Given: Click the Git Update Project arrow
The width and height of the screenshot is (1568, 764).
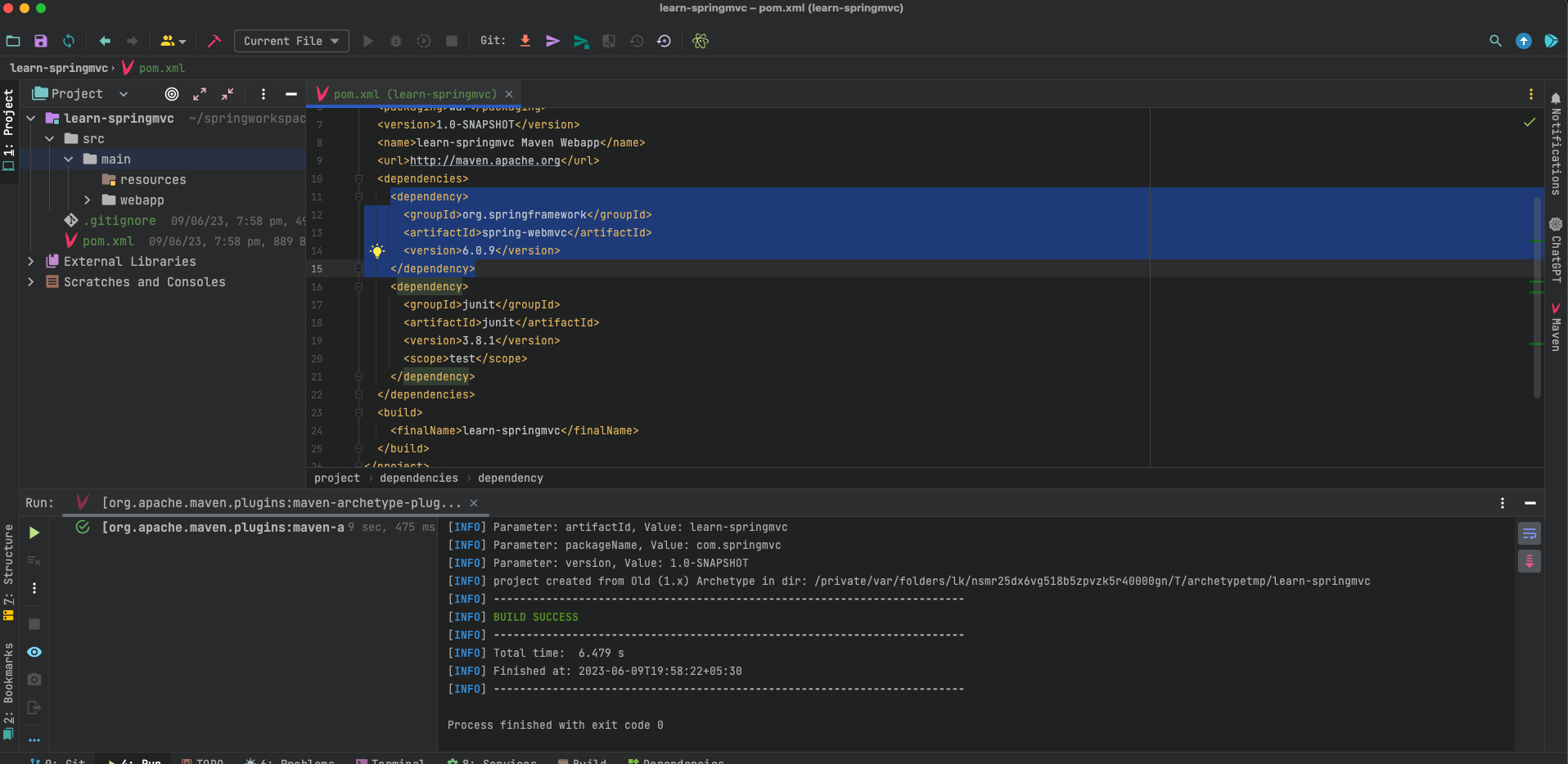Looking at the screenshot, I should [525, 41].
